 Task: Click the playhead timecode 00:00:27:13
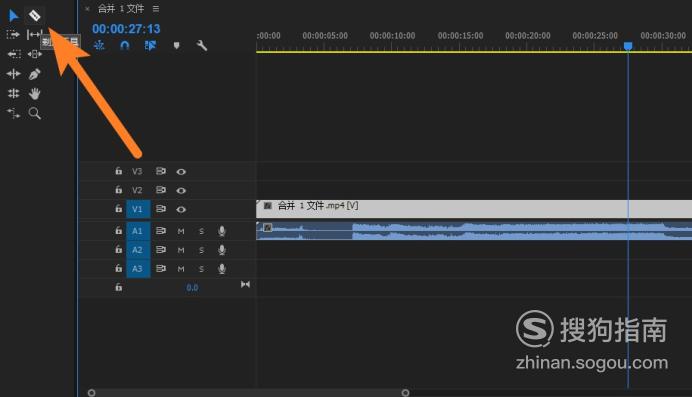tap(126, 29)
